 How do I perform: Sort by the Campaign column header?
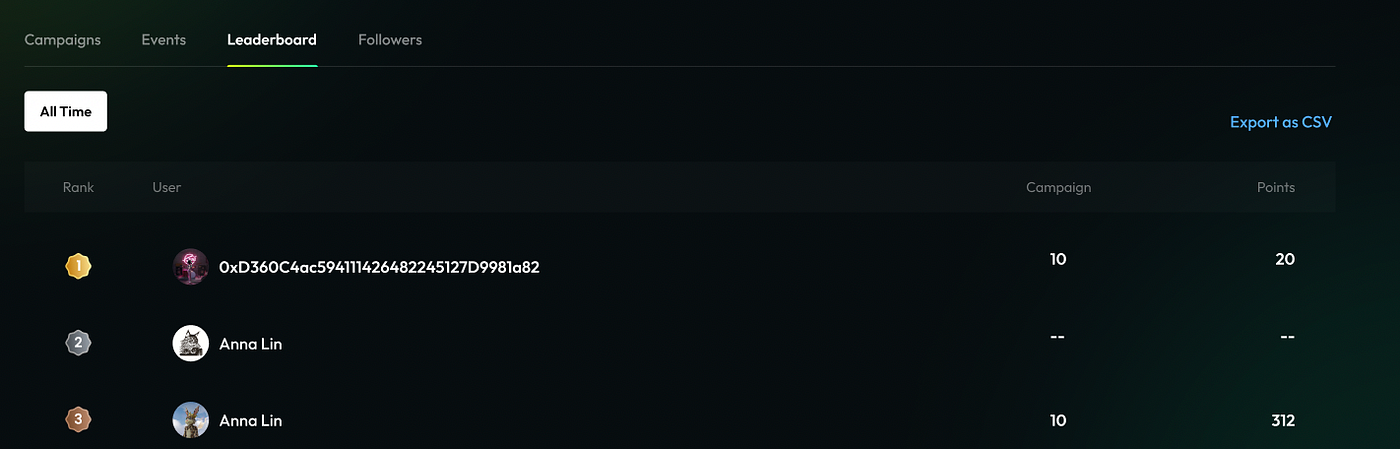pyautogui.click(x=1058, y=187)
